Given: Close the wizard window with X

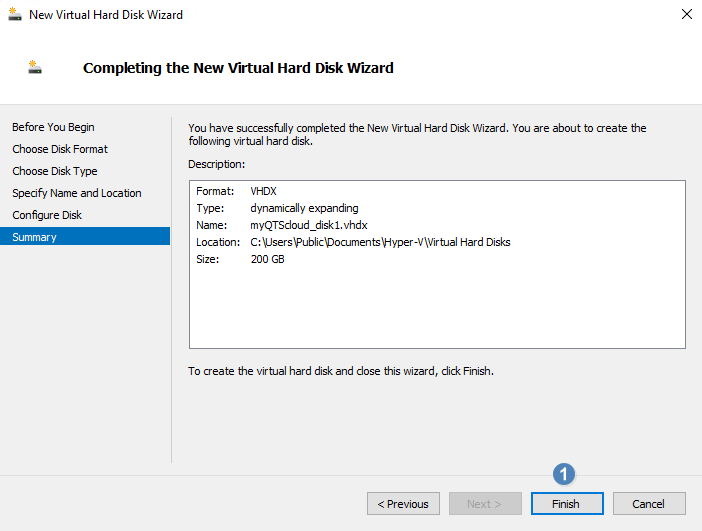Looking at the screenshot, I should click(686, 14).
